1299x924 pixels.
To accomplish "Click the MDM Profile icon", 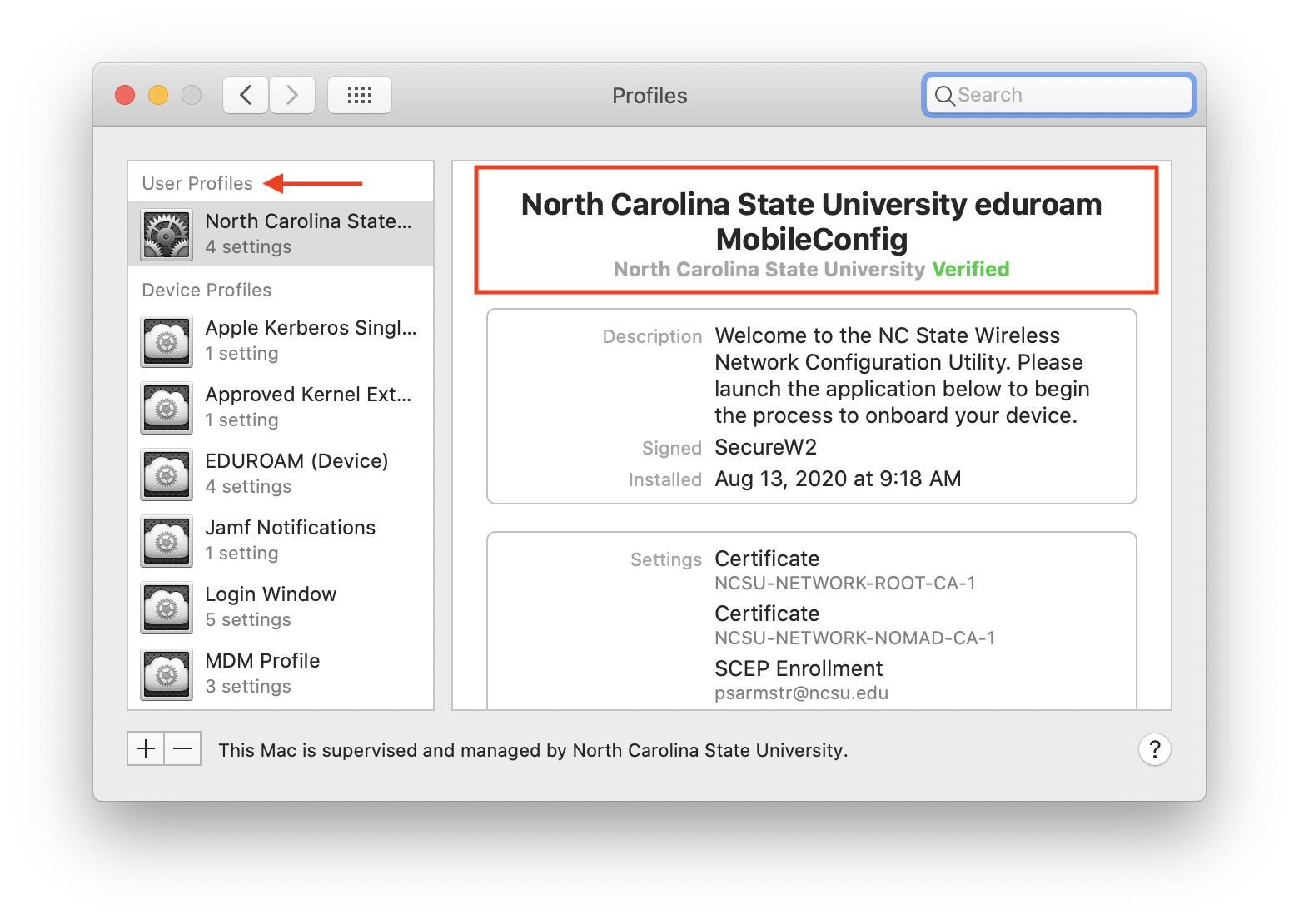I will click(167, 674).
